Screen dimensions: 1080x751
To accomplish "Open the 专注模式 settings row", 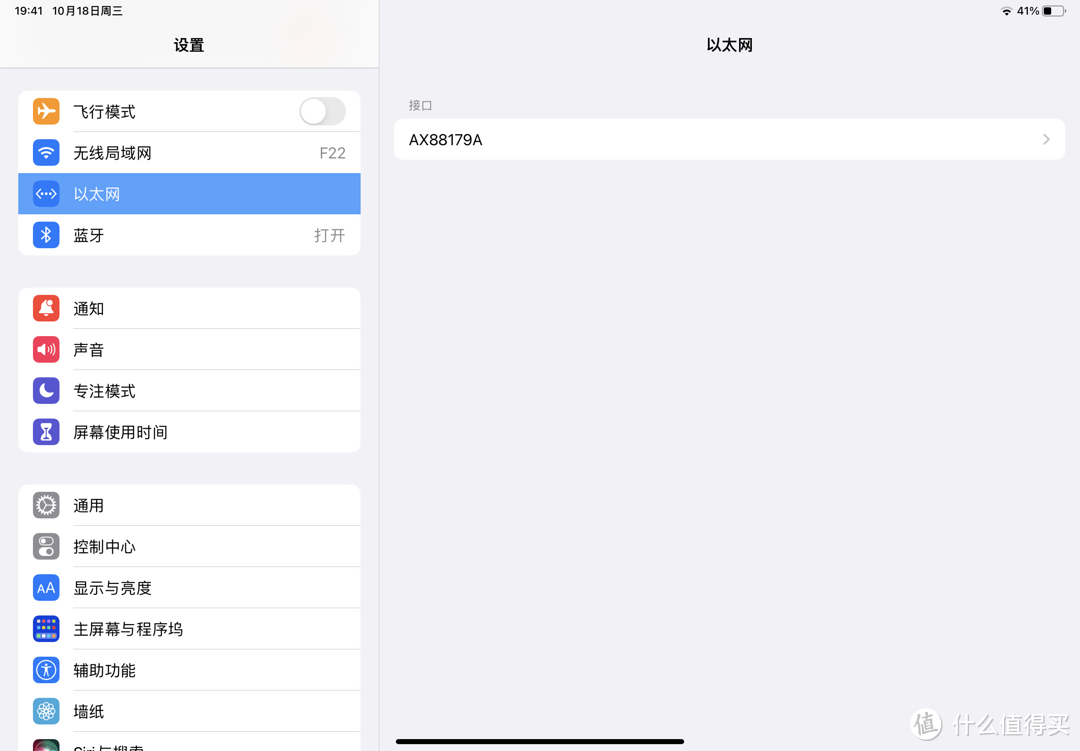I will tap(189, 391).
